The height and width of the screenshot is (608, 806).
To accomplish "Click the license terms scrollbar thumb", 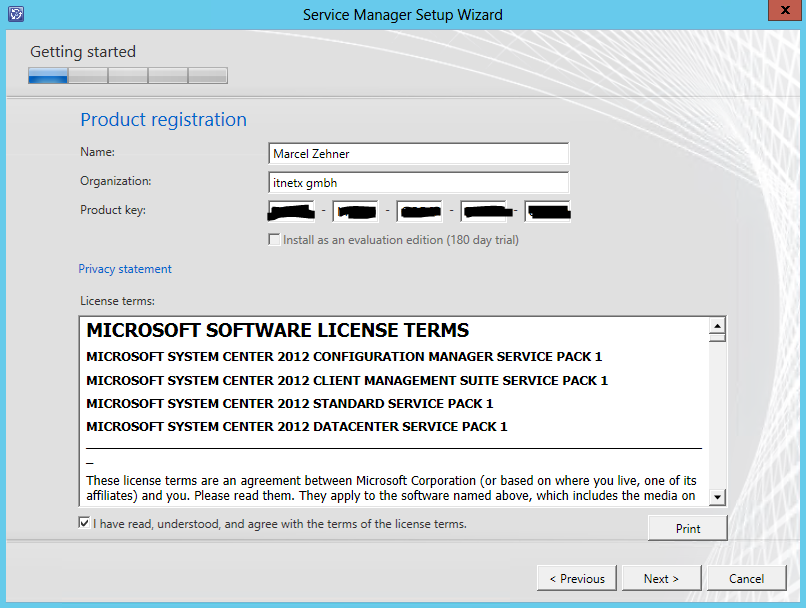I will [x=717, y=338].
